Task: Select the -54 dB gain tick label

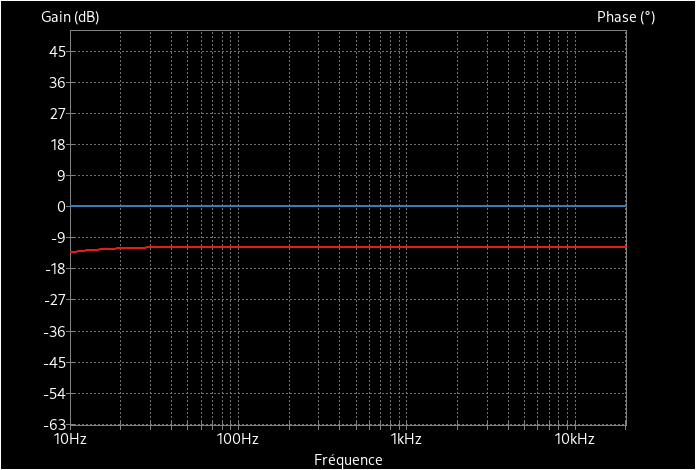Action: pos(54,393)
